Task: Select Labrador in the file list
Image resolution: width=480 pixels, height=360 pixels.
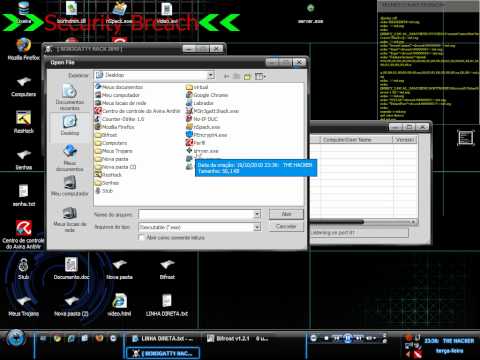Action: point(200,103)
